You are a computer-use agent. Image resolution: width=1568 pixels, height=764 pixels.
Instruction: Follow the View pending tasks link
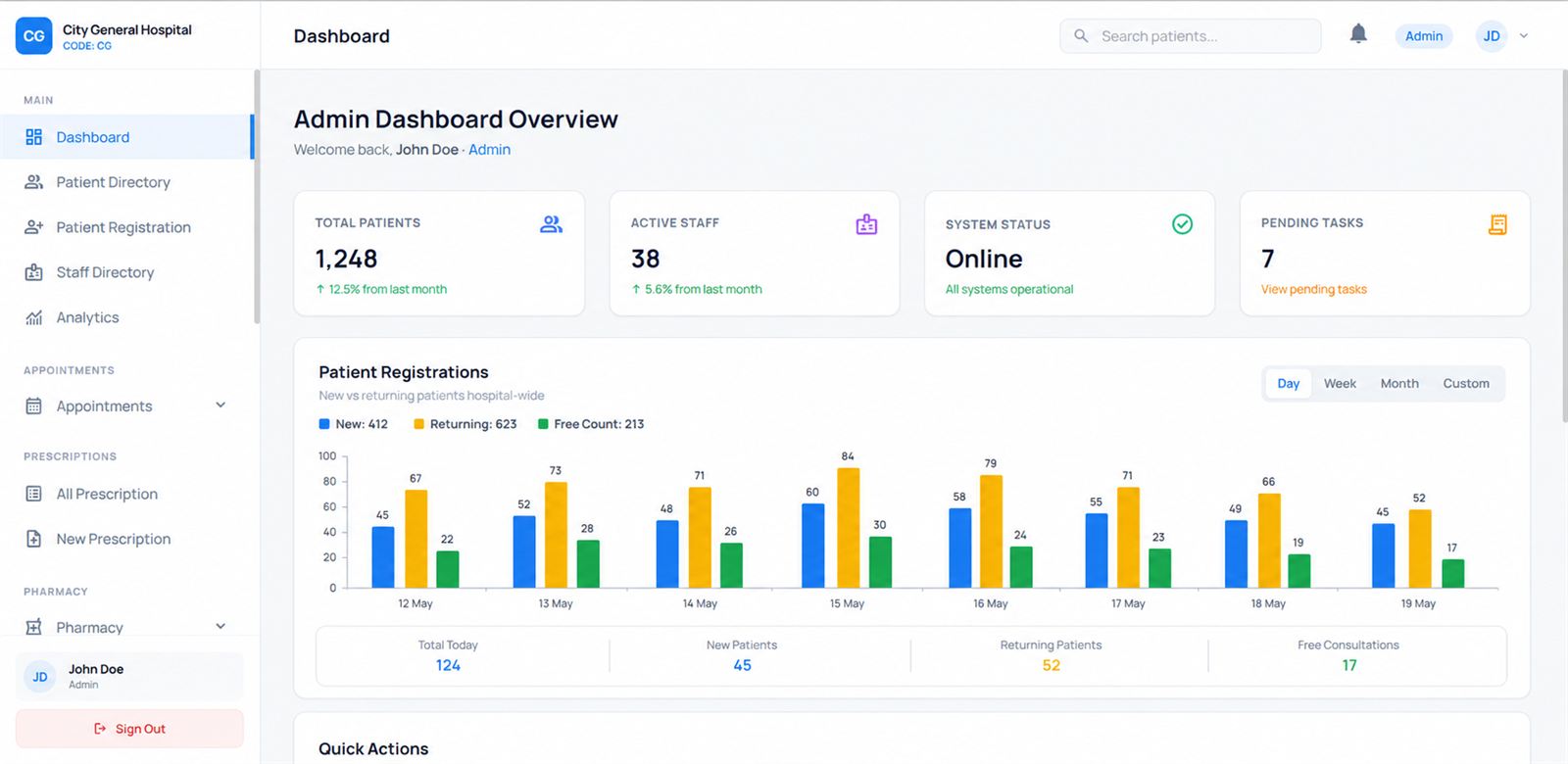[x=1313, y=290]
